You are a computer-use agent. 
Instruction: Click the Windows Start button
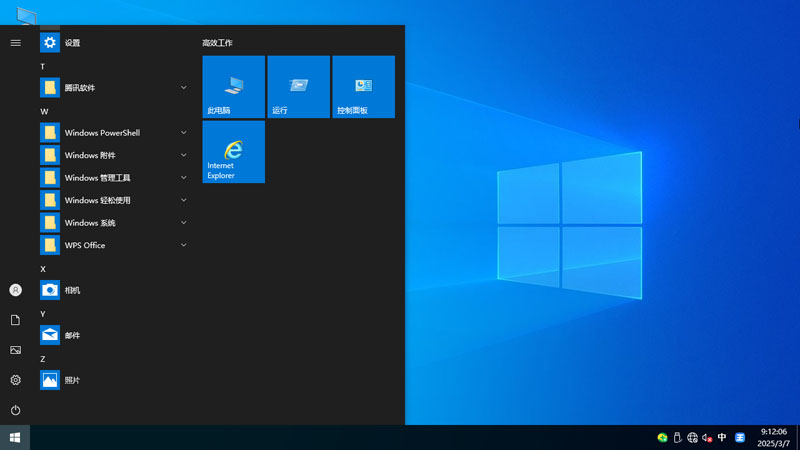15,438
